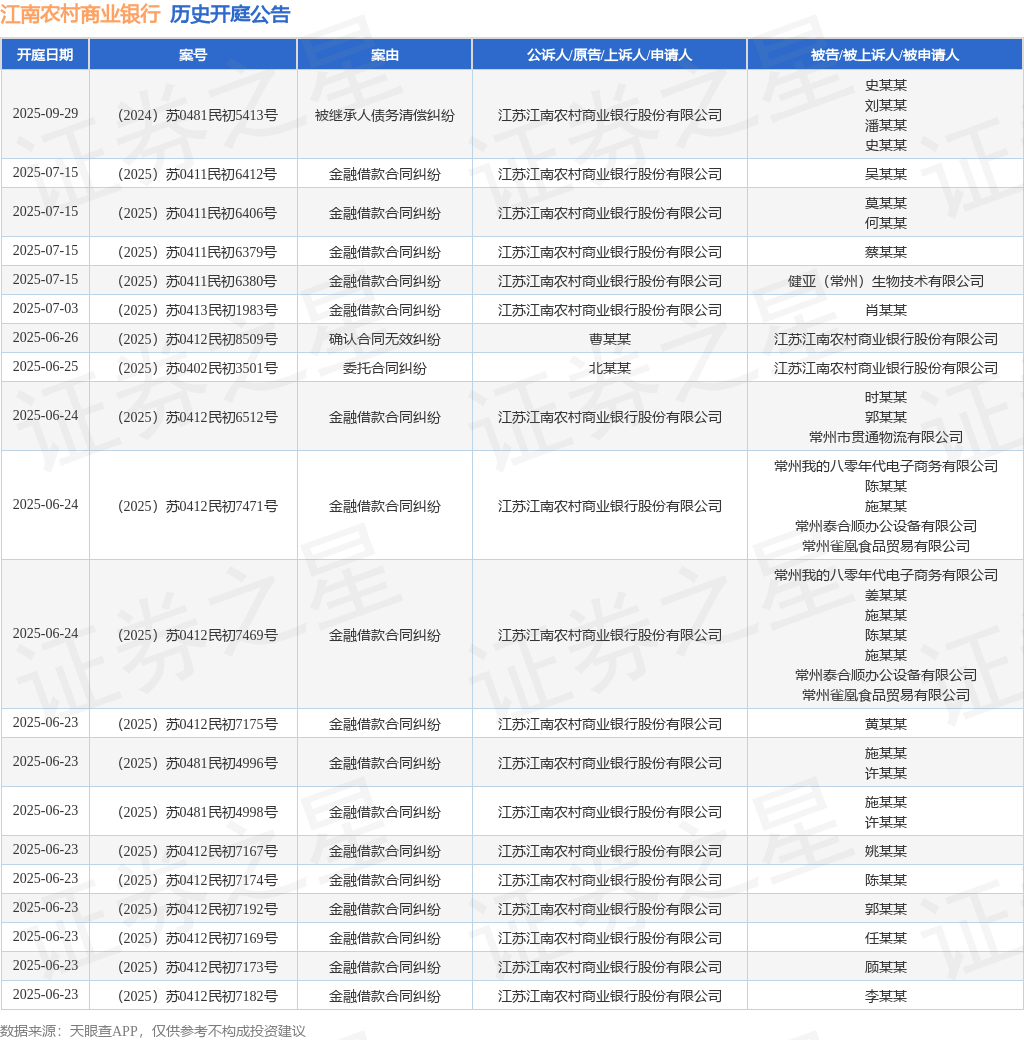1024x1040 pixels.
Task: Click the 公诉人/原告/上诉人/申请人 column header
Action: 609,54
